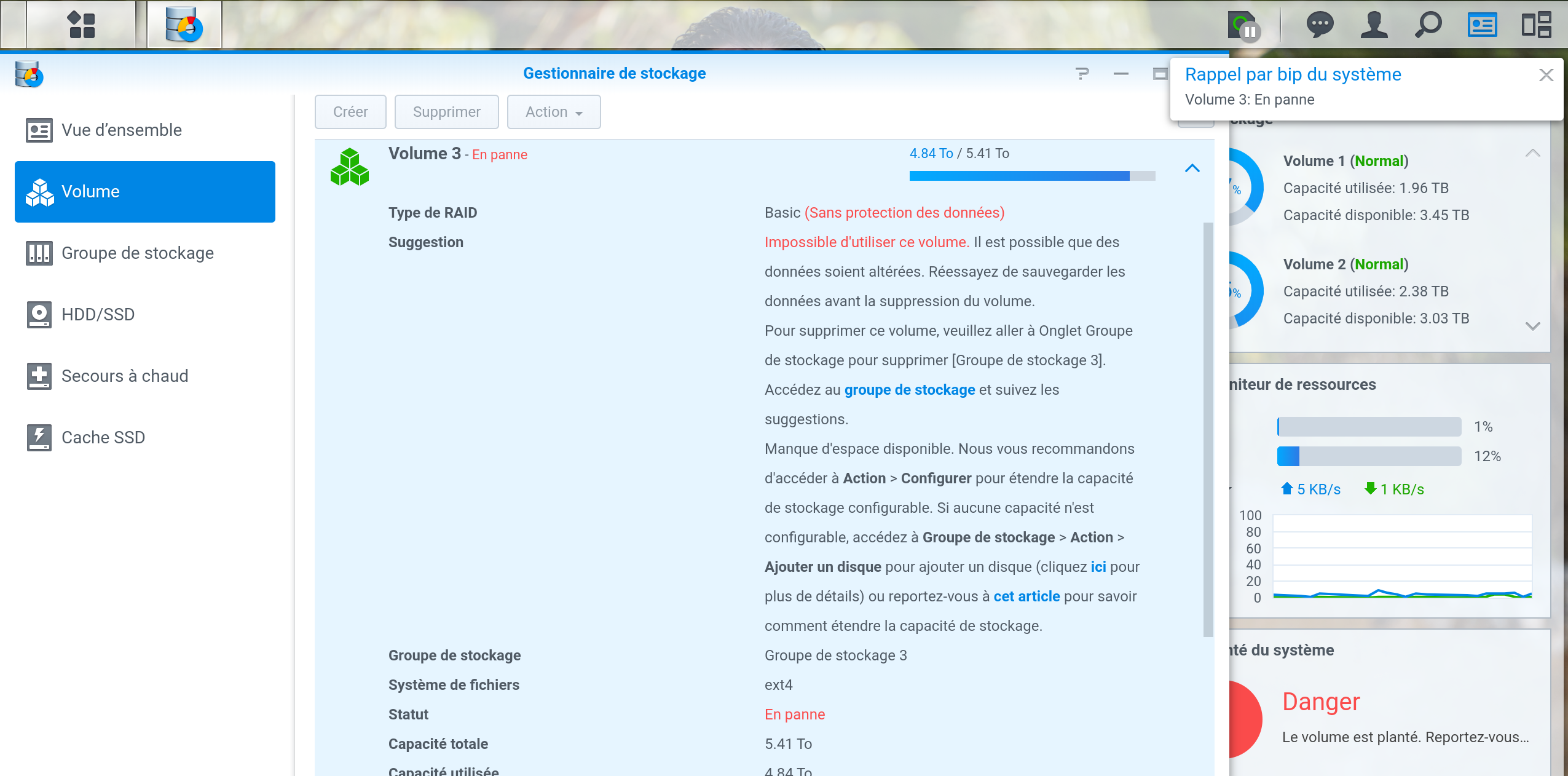Click 'Capacité utilisée: 2.38 TB' text
This screenshot has height=776, width=1568.
1366,291
